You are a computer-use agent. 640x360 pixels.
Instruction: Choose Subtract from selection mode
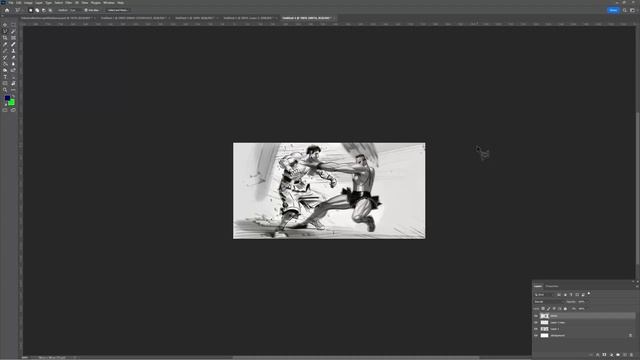(x=44, y=10)
